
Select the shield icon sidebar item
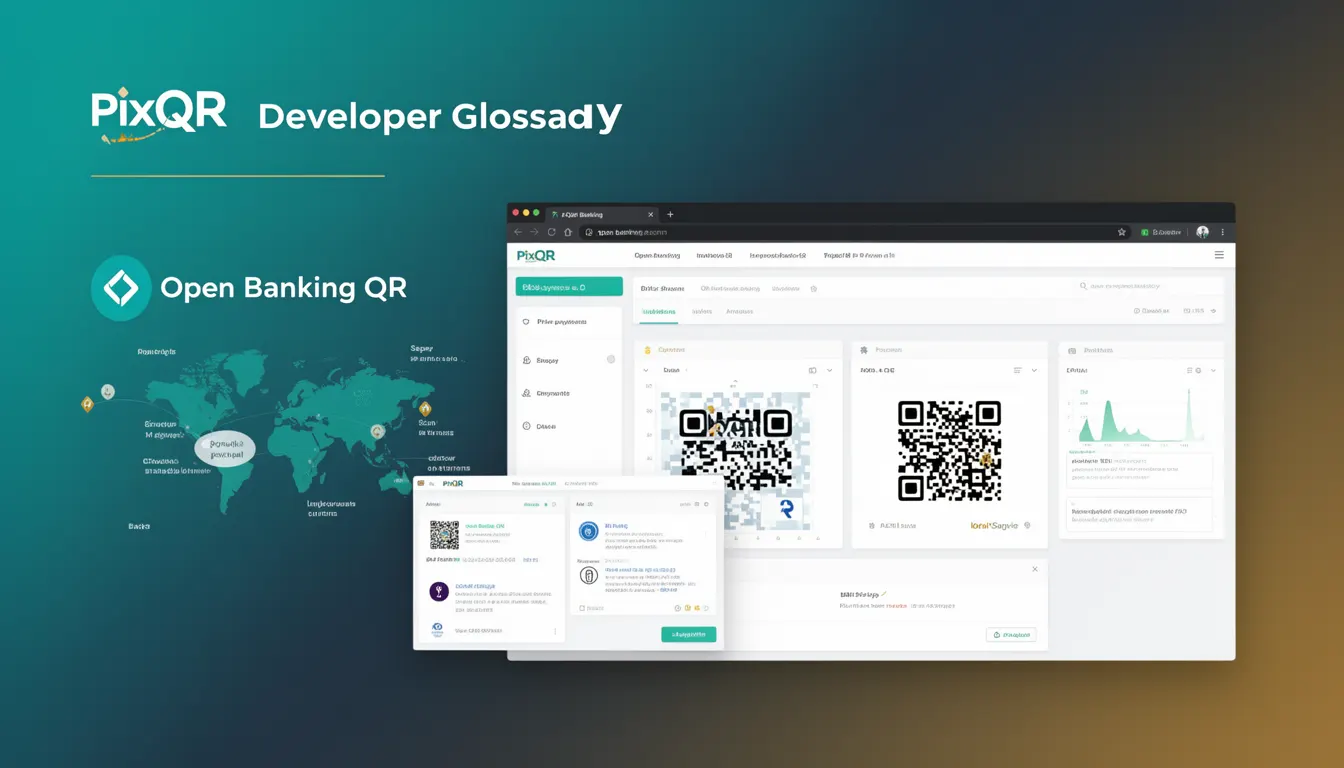(527, 322)
